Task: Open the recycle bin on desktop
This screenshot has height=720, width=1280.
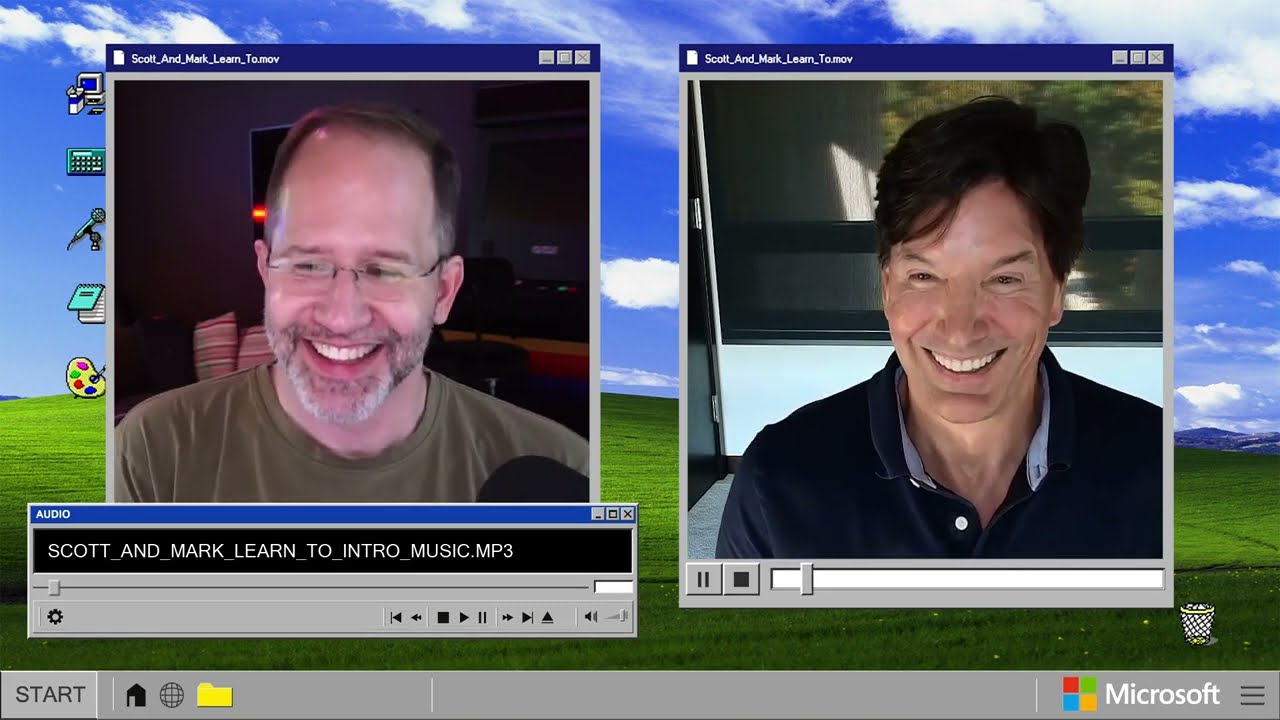Action: tap(1197, 623)
